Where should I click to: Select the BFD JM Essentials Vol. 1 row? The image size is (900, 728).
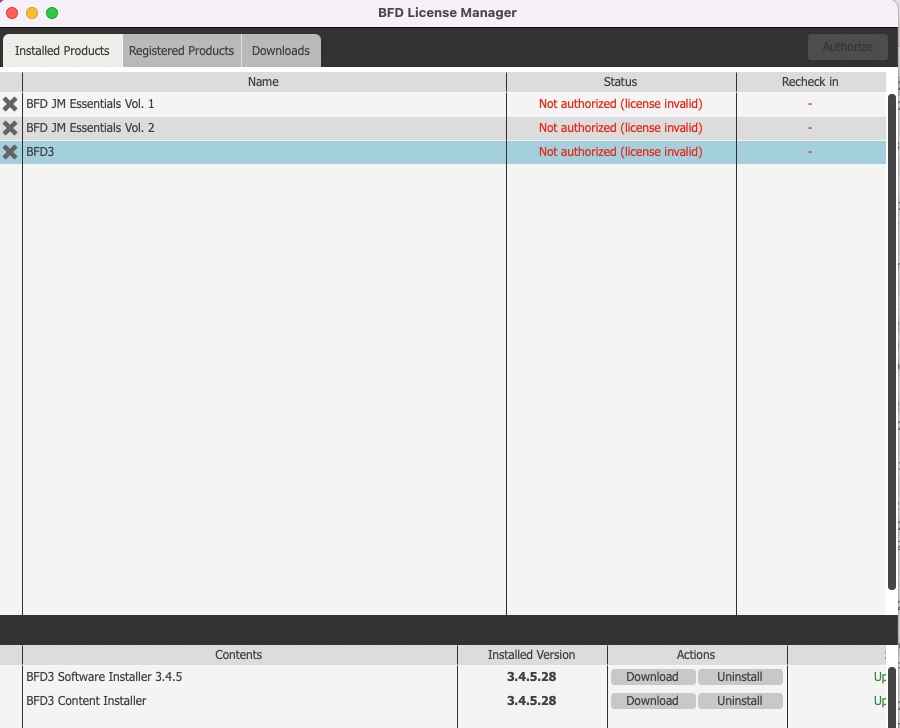click(x=264, y=104)
